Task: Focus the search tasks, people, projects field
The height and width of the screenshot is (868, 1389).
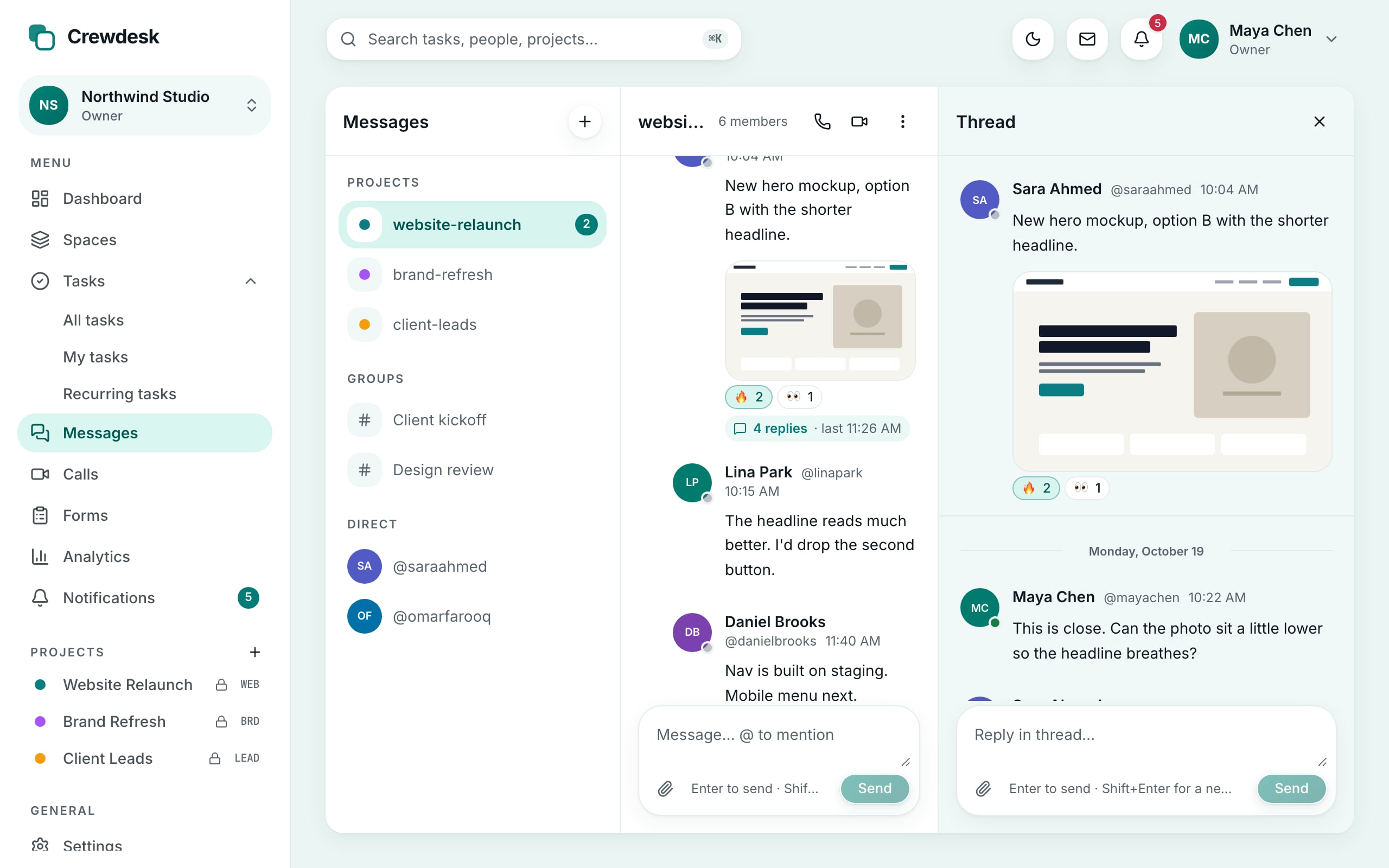Action: coord(533,39)
